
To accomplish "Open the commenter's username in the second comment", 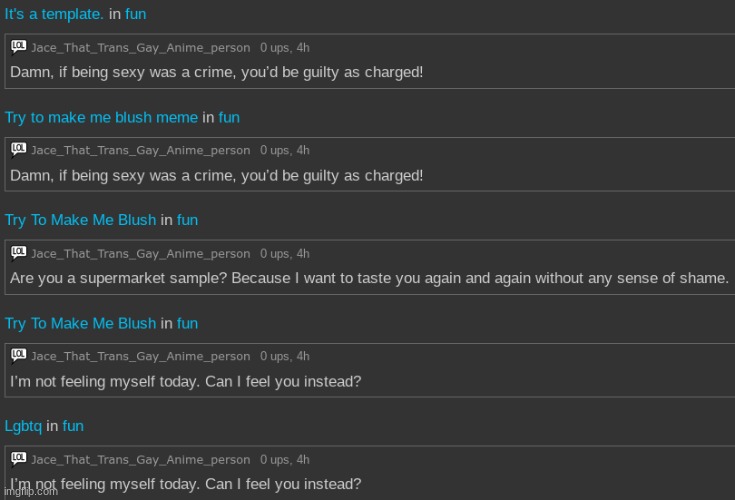I will pyautogui.click(x=140, y=150).
